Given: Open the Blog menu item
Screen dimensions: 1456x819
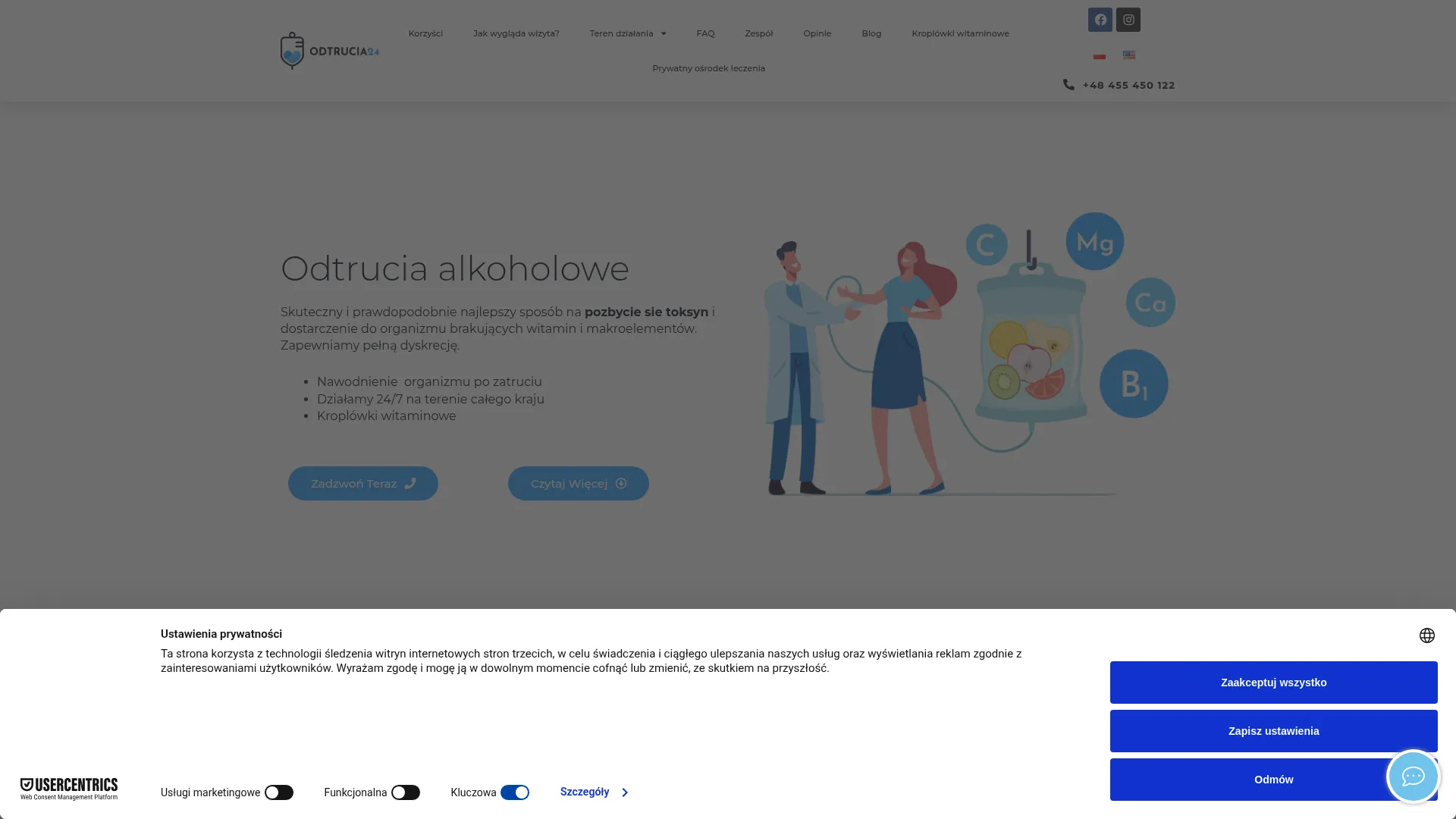Looking at the screenshot, I should click(871, 33).
